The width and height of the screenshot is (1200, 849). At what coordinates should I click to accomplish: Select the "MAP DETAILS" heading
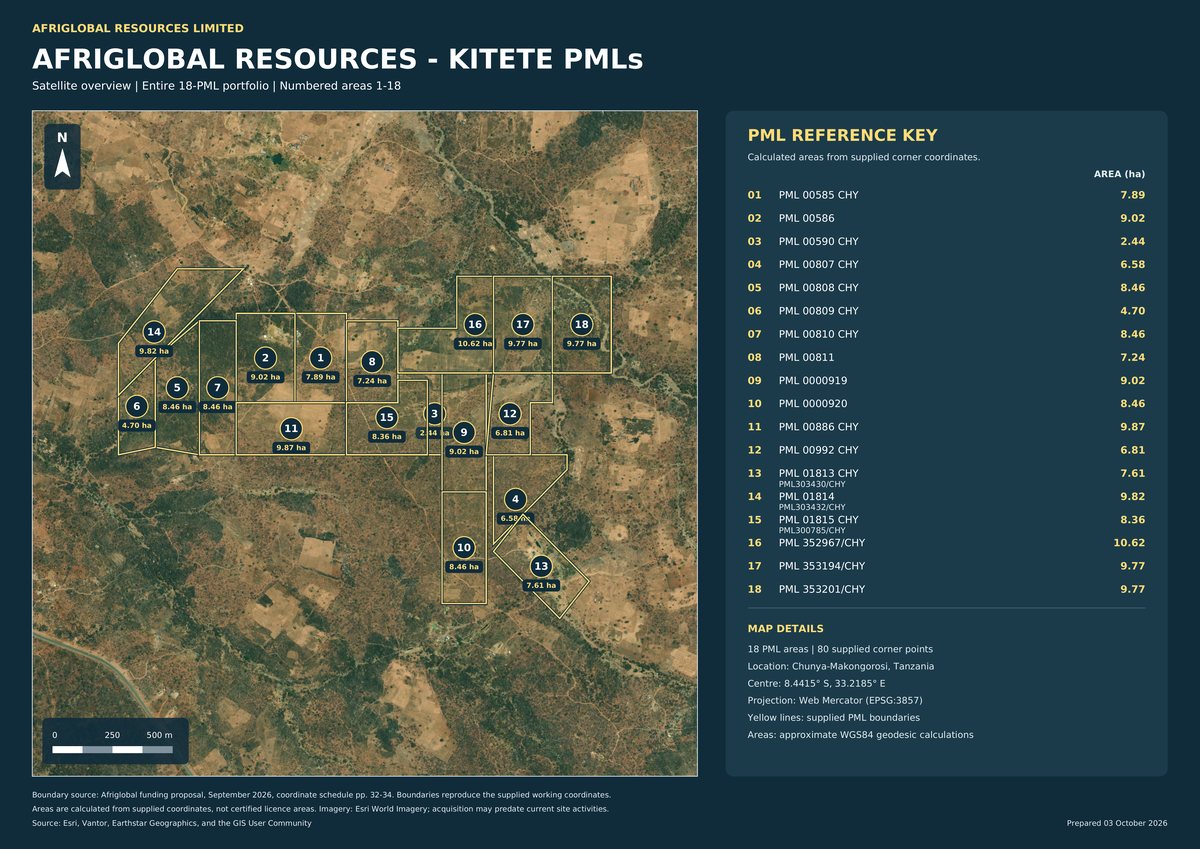(x=786, y=629)
